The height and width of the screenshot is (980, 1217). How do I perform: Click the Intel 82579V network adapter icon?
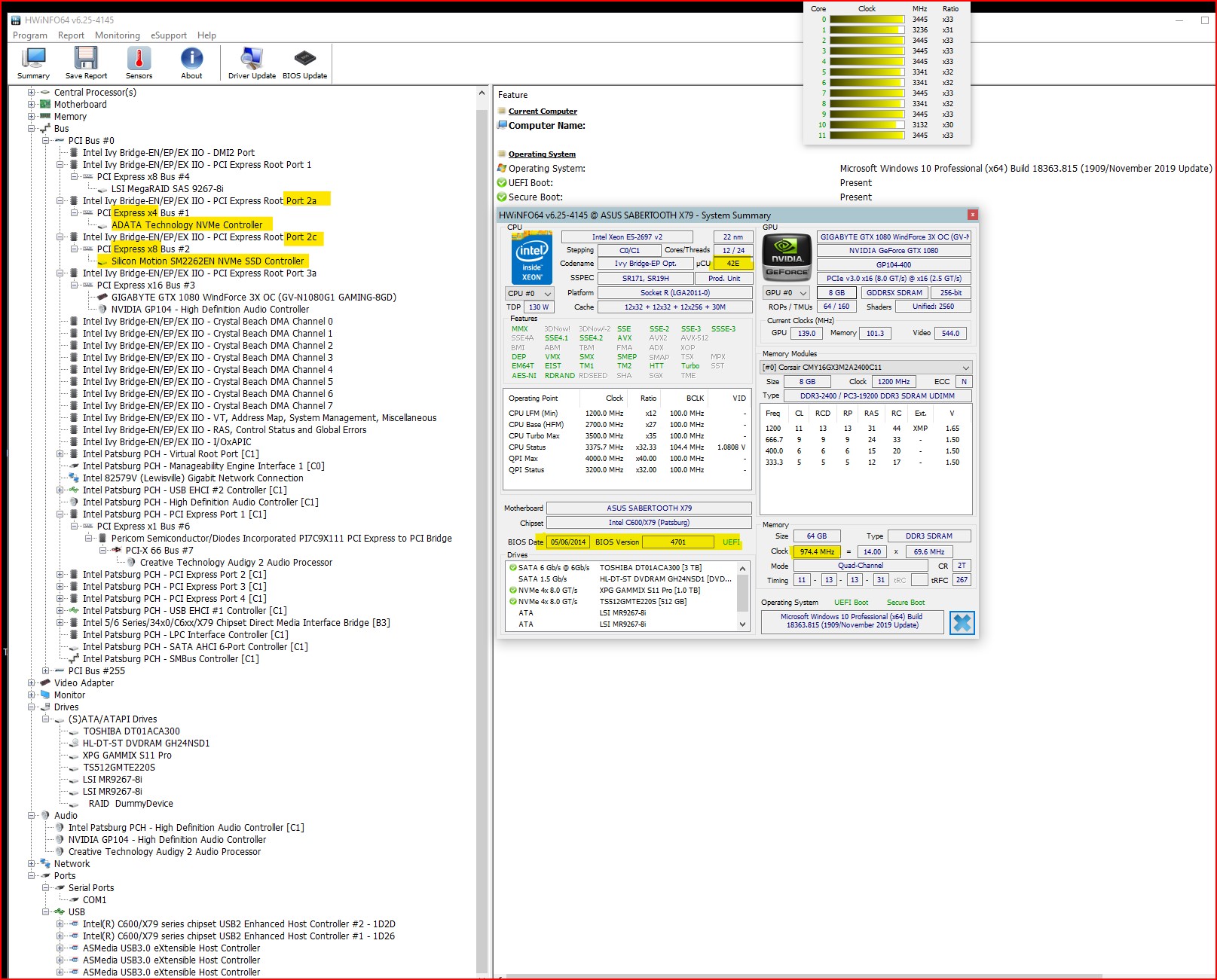click(74, 478)
